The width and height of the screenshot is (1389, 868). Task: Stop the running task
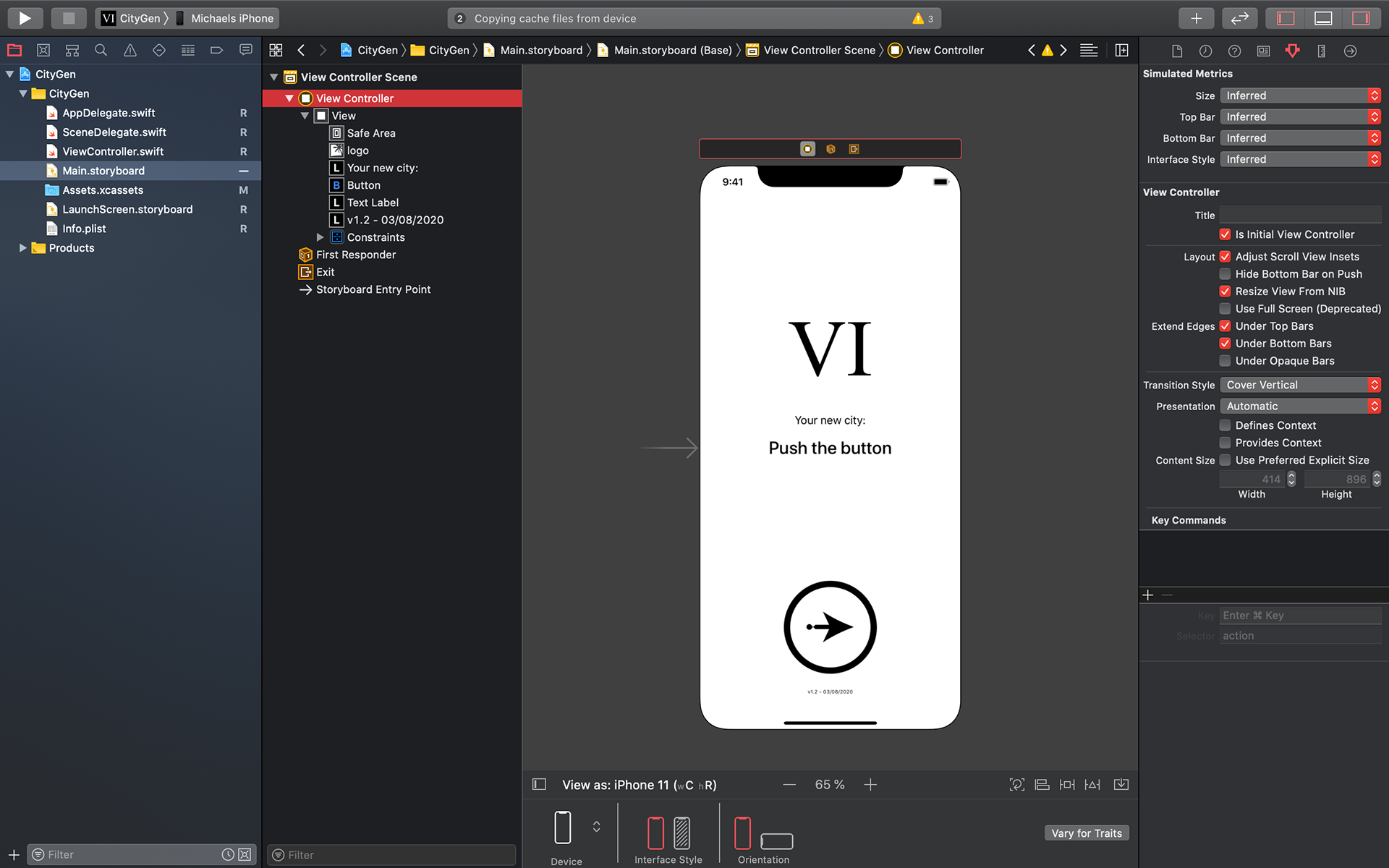click(69, 18)
